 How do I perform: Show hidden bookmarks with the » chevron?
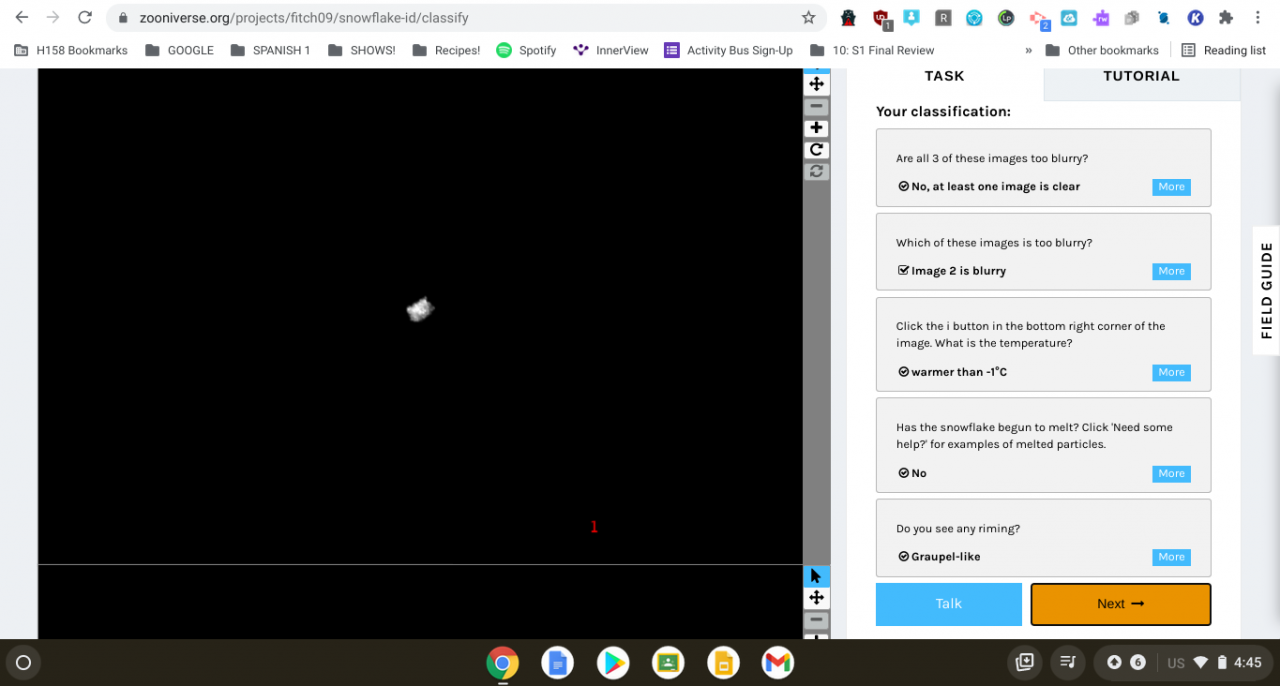pos(1028,50)
